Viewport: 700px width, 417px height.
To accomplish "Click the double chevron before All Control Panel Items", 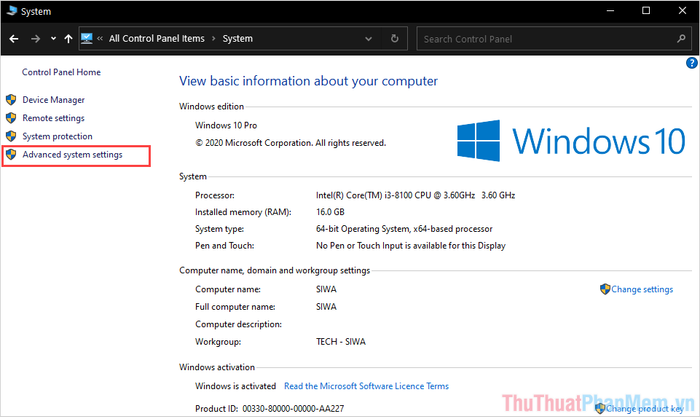I will click(x=100, y=39).
